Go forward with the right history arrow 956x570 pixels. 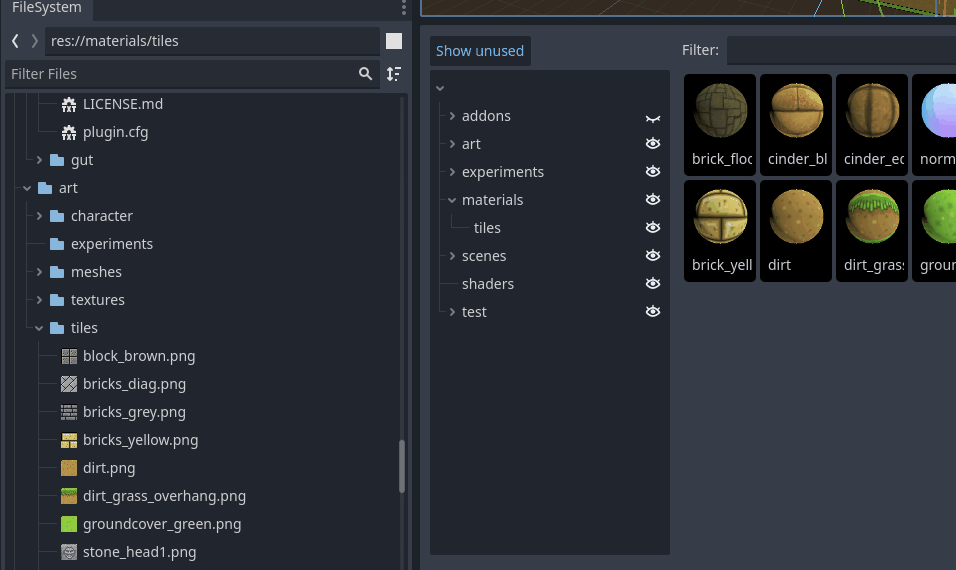click(x=35, y=41)
